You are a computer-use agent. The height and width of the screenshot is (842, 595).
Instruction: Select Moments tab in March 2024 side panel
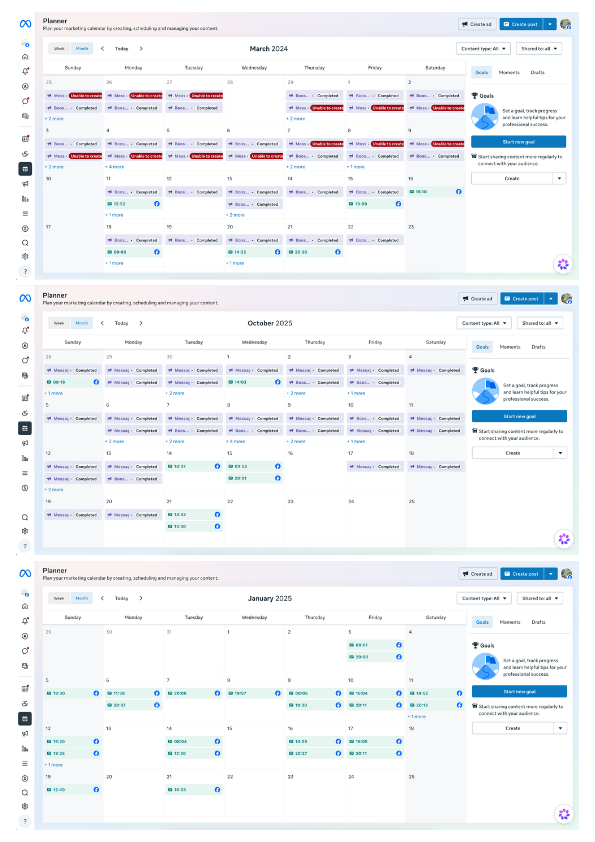point(509,72)
